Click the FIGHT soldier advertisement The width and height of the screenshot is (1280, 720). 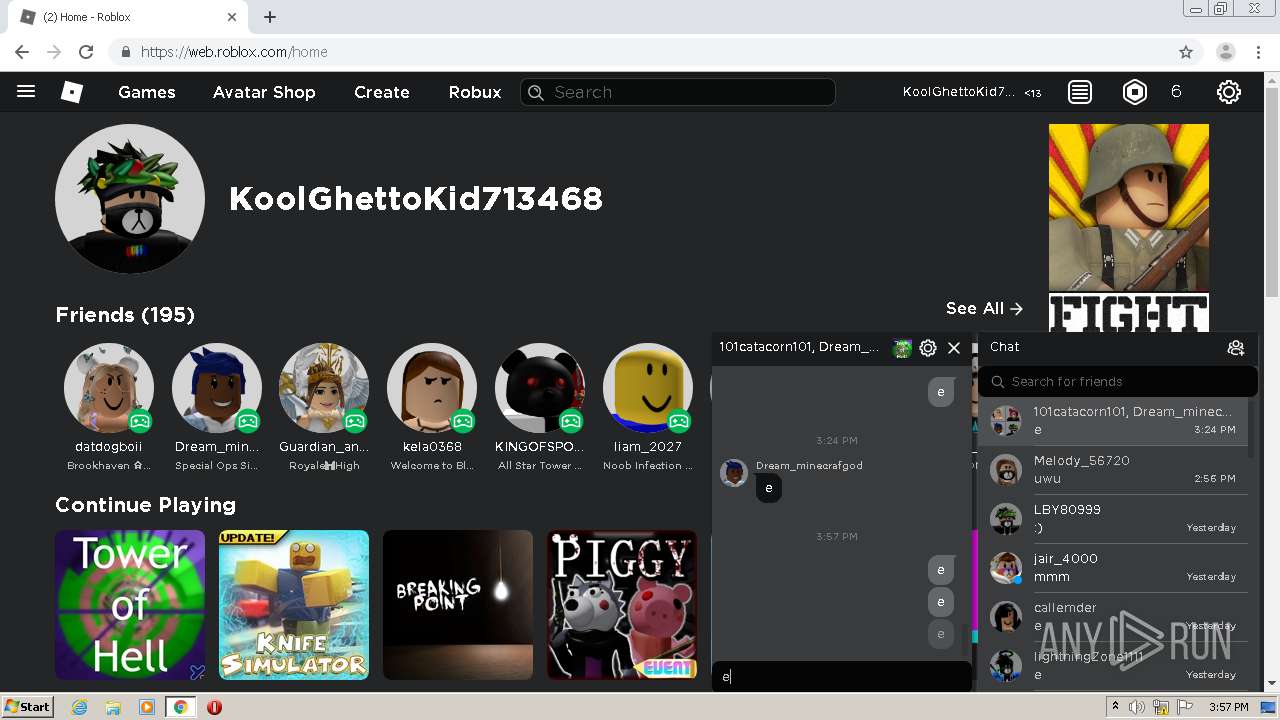coord(1129,227)
